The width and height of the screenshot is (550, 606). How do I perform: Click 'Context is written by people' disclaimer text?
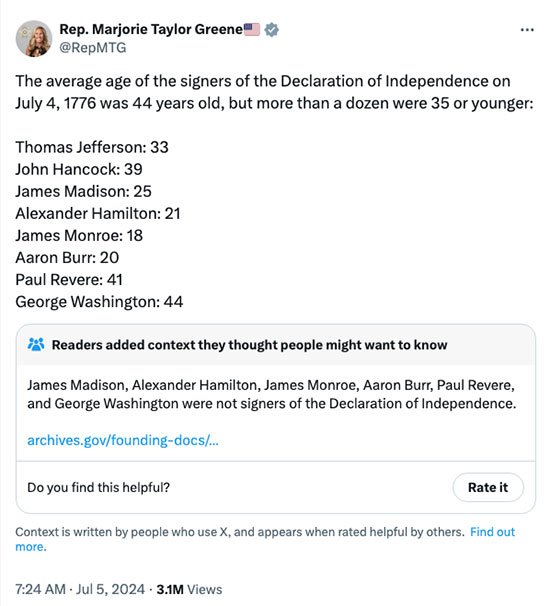coord(240,532)
